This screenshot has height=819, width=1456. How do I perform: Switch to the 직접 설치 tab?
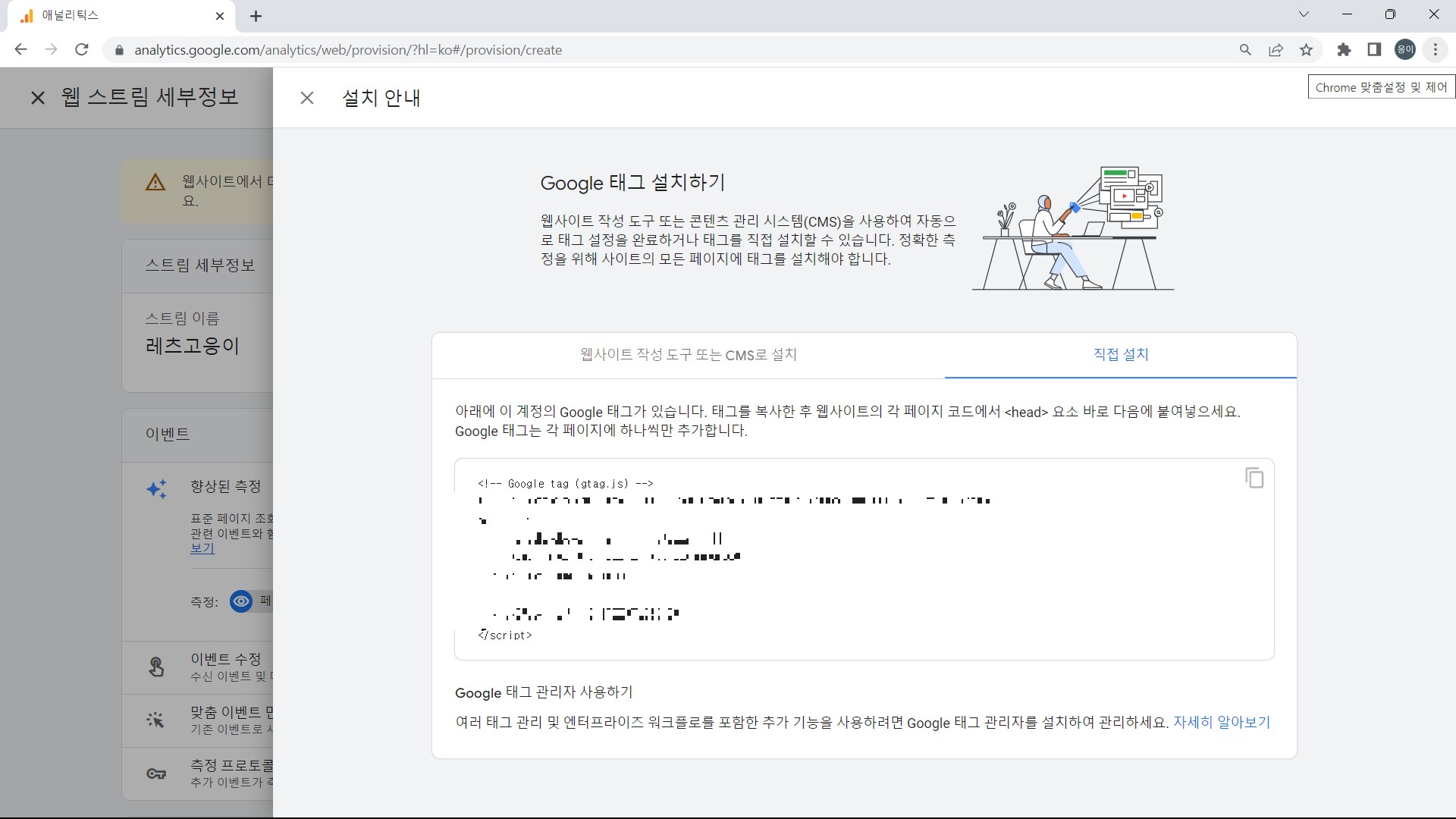(1120, 354)
